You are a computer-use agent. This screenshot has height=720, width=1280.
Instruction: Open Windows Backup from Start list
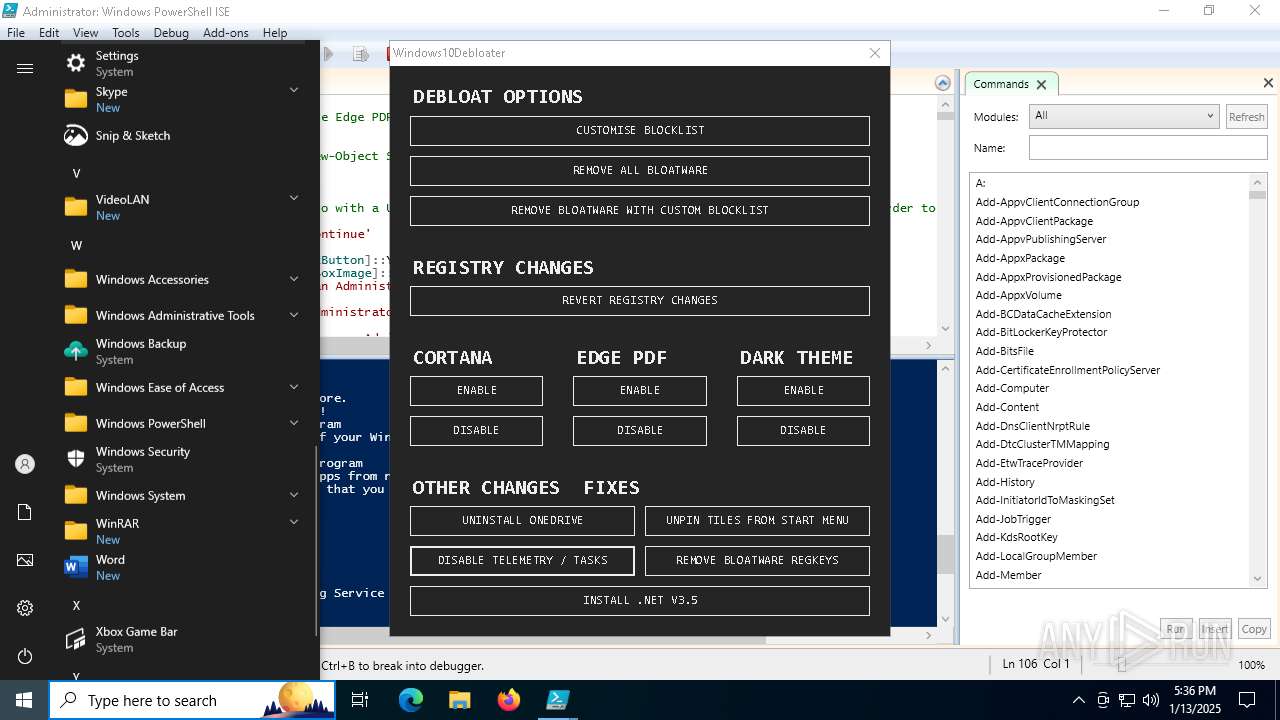185,351
